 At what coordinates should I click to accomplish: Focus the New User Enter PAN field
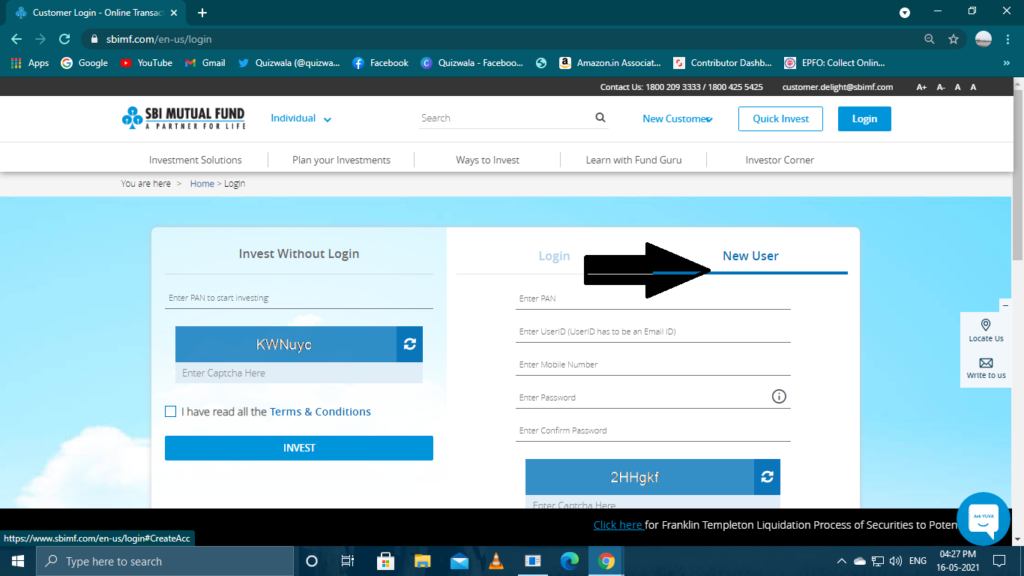(x=653, y=298)
